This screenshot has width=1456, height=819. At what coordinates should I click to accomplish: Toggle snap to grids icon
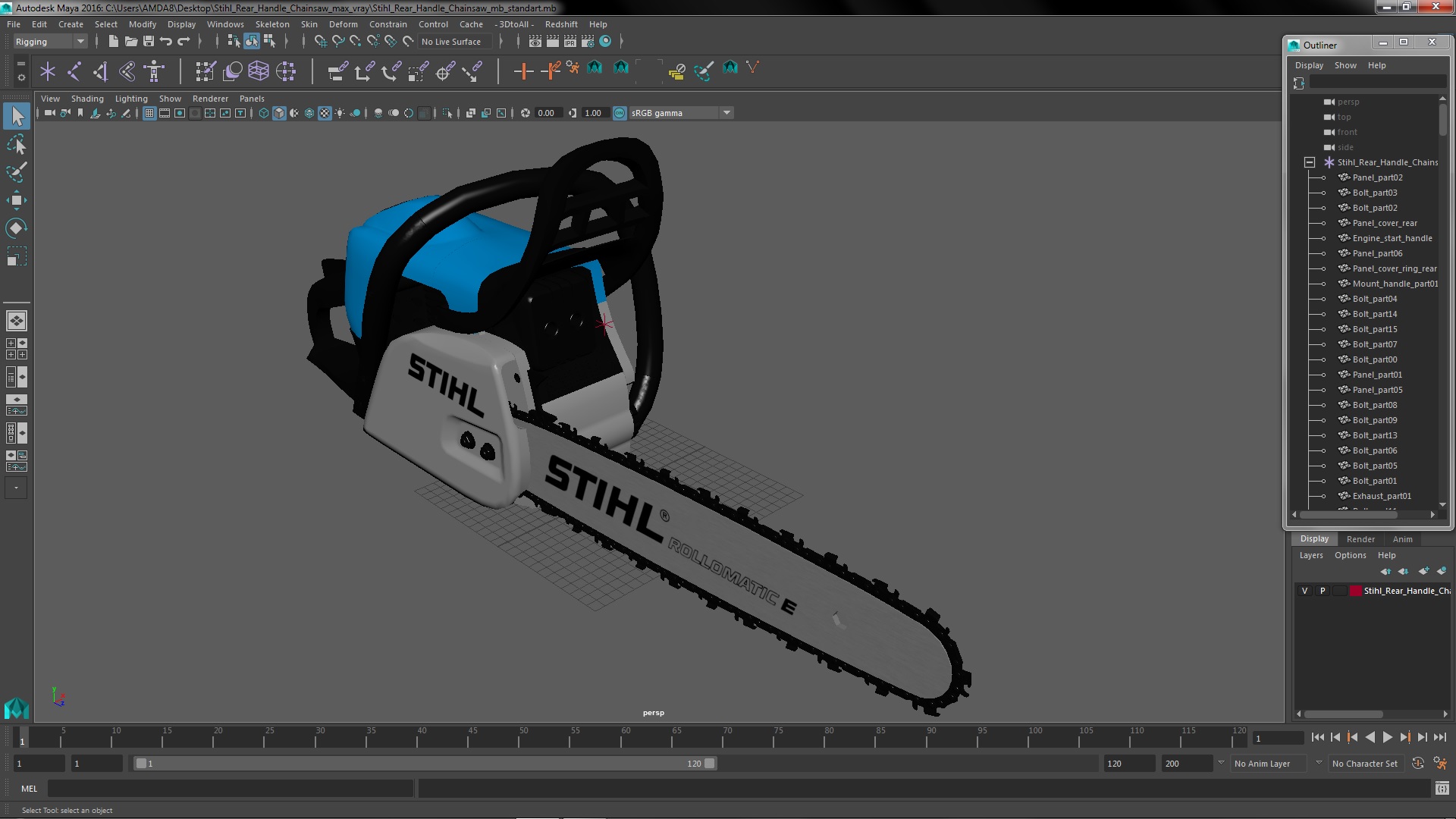[321, 42]
